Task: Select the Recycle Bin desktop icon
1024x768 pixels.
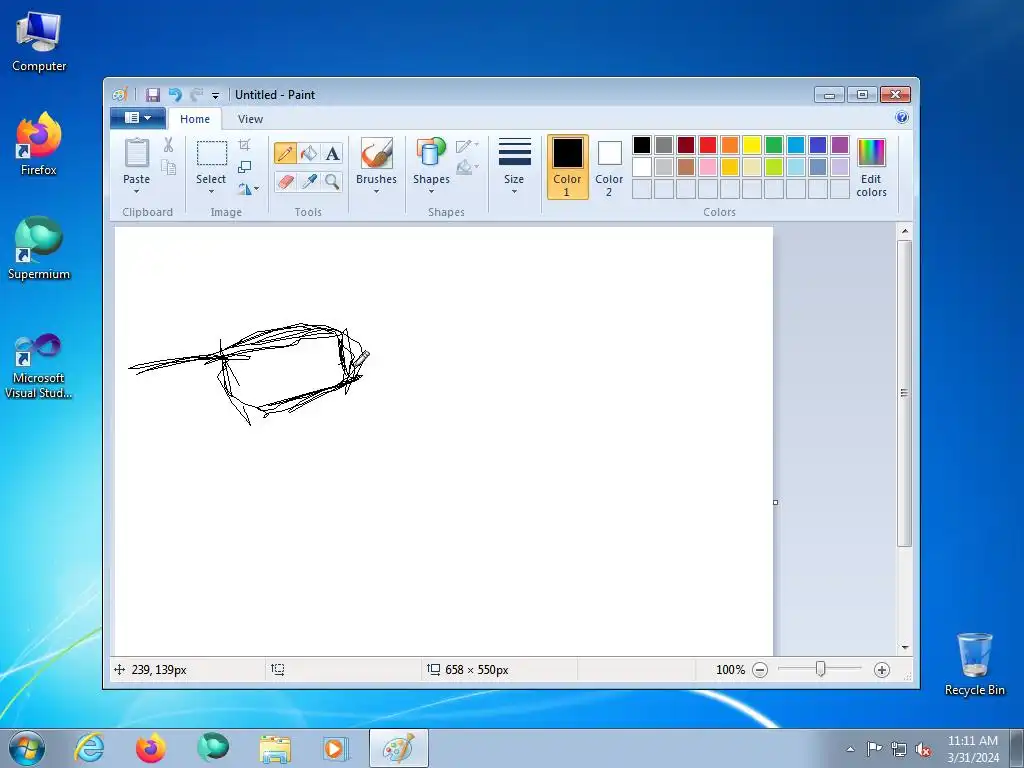Action: point(974,664)
